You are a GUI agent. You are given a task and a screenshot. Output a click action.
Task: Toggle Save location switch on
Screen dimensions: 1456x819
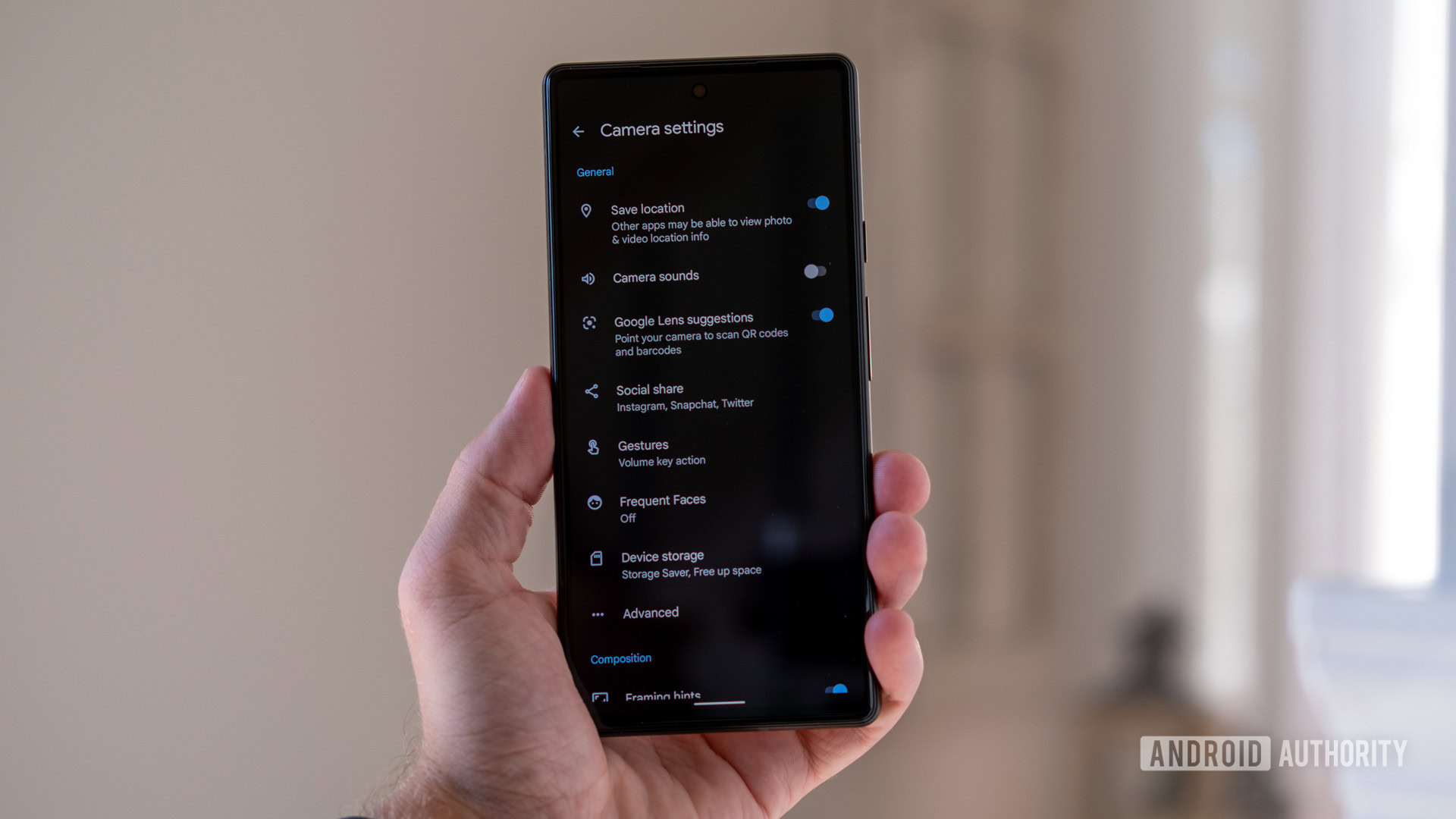(818, 204)
